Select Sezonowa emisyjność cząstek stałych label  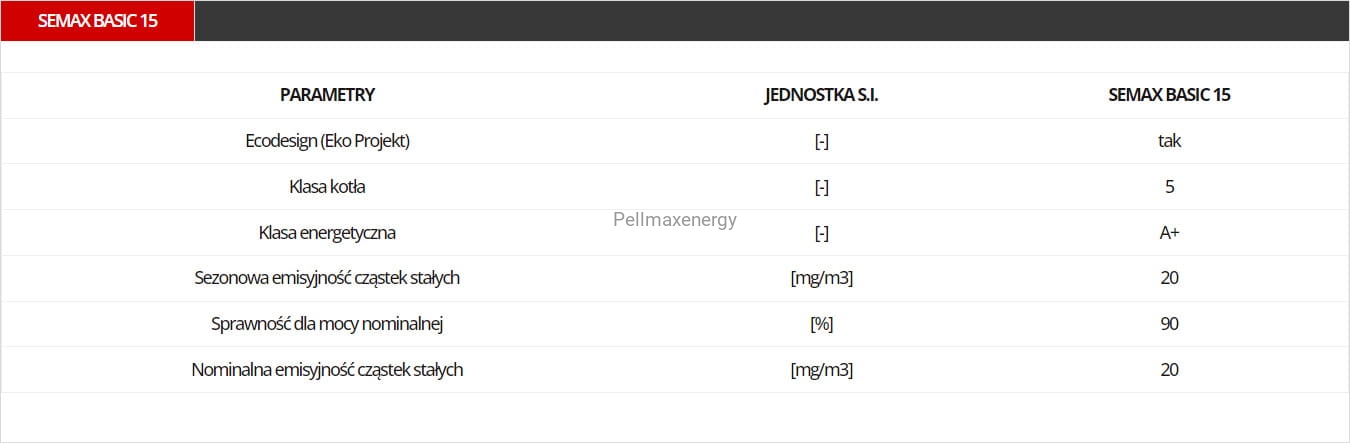click(327, 278)
